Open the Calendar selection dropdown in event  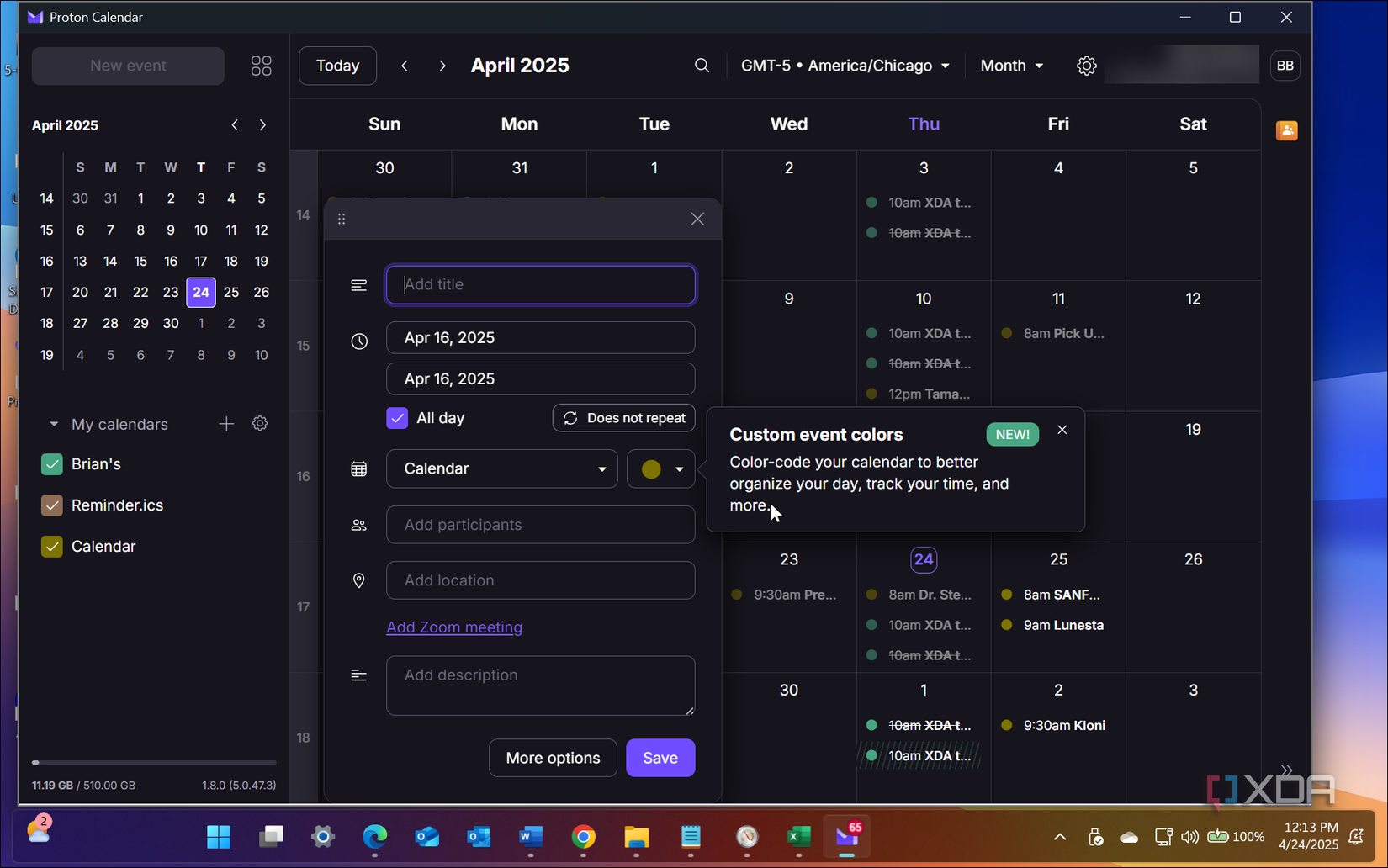point(502,468)
